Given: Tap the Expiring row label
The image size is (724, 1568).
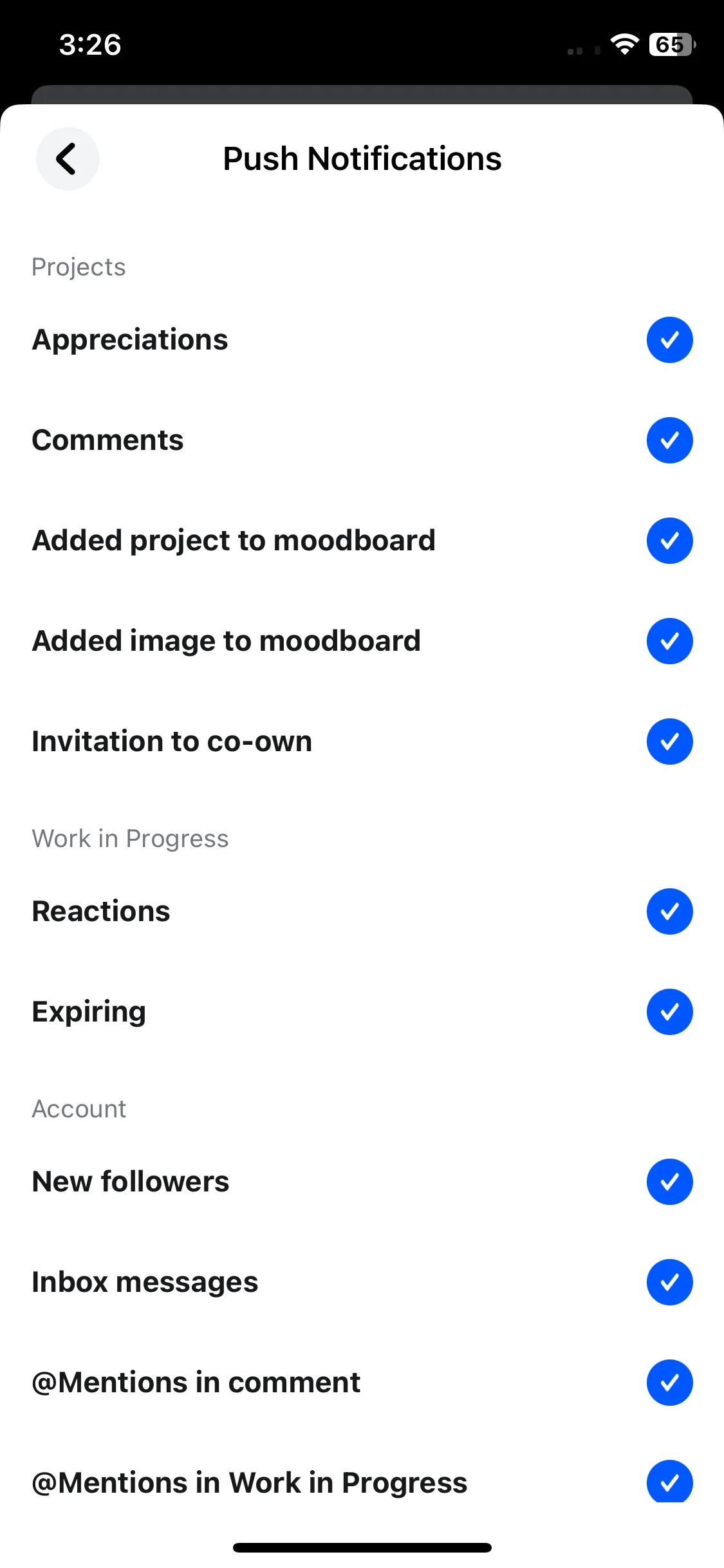Looking at the screenshot, I should pyautogui.click(x=89, y=1013).
